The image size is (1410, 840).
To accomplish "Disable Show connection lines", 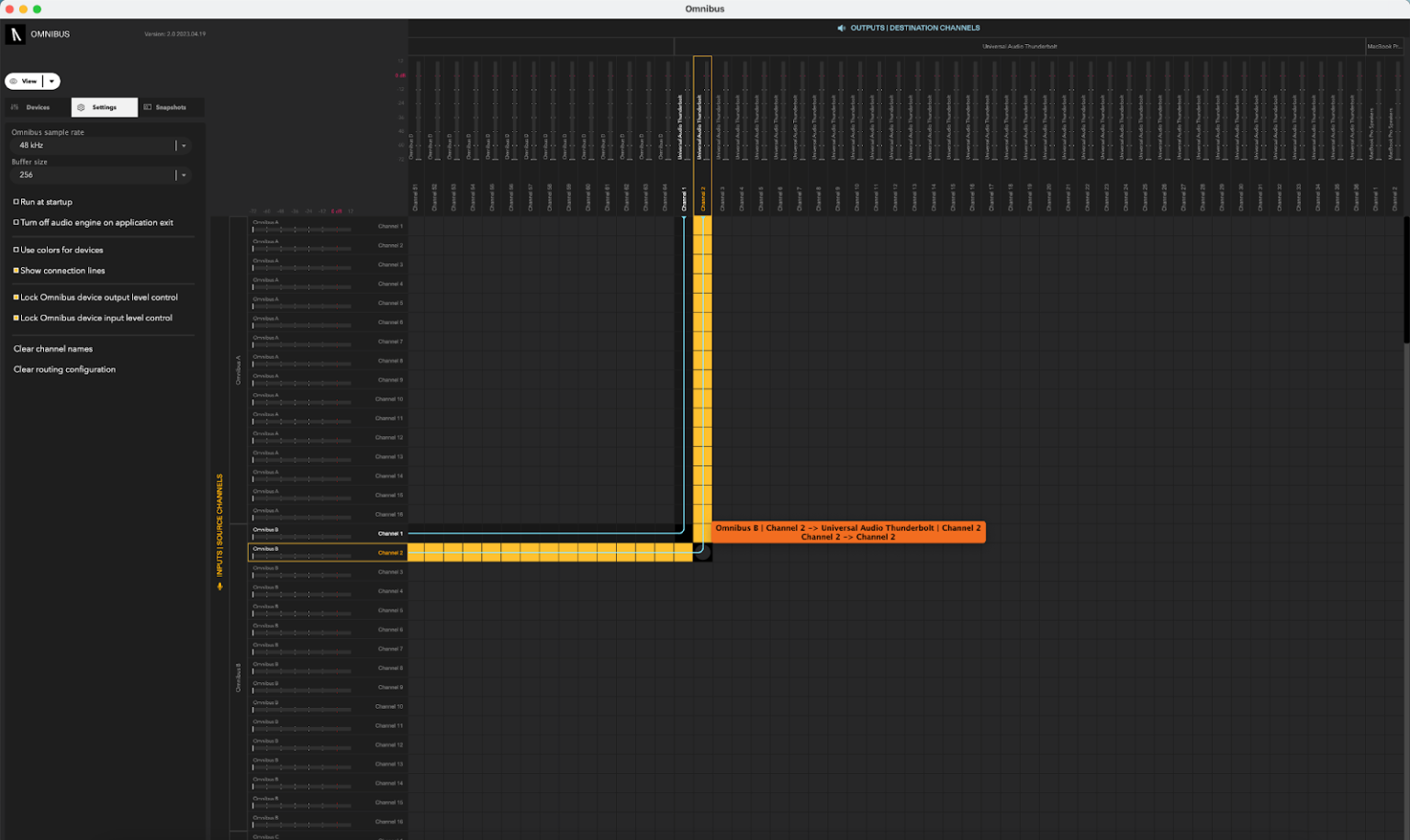I will coord(16,270).
